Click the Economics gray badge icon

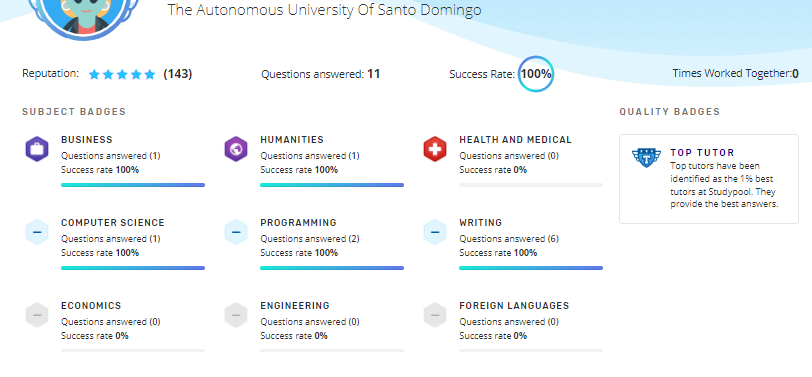click(x=37, y=315)
